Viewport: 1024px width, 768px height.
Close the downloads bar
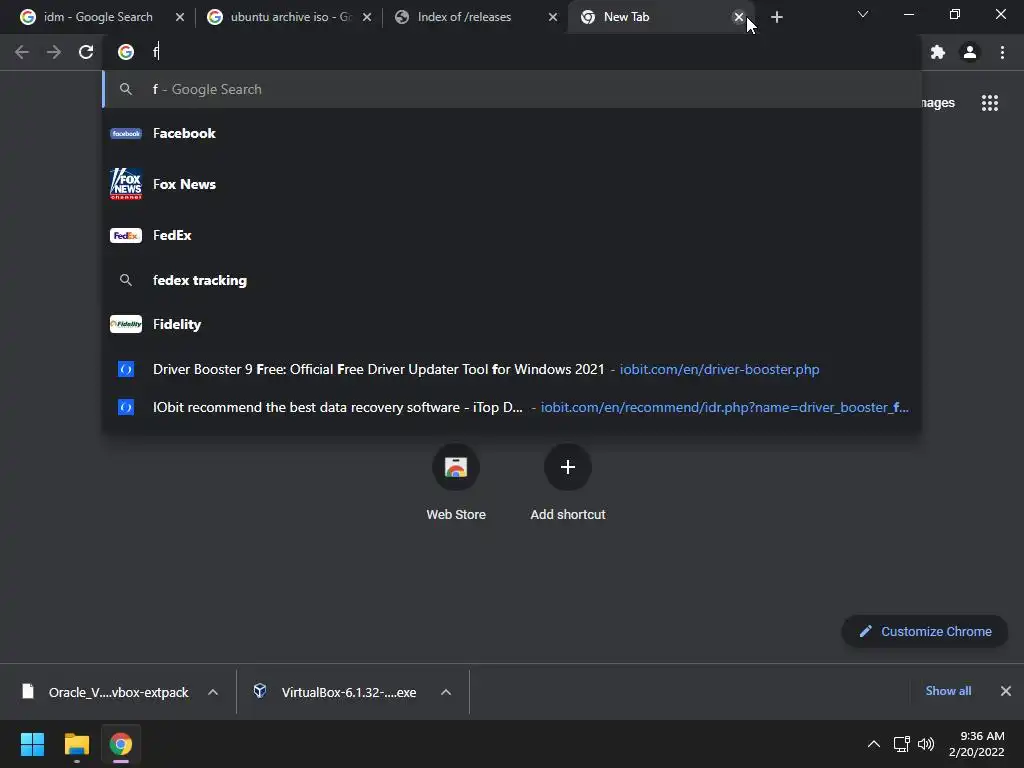tap(1006, 691)
